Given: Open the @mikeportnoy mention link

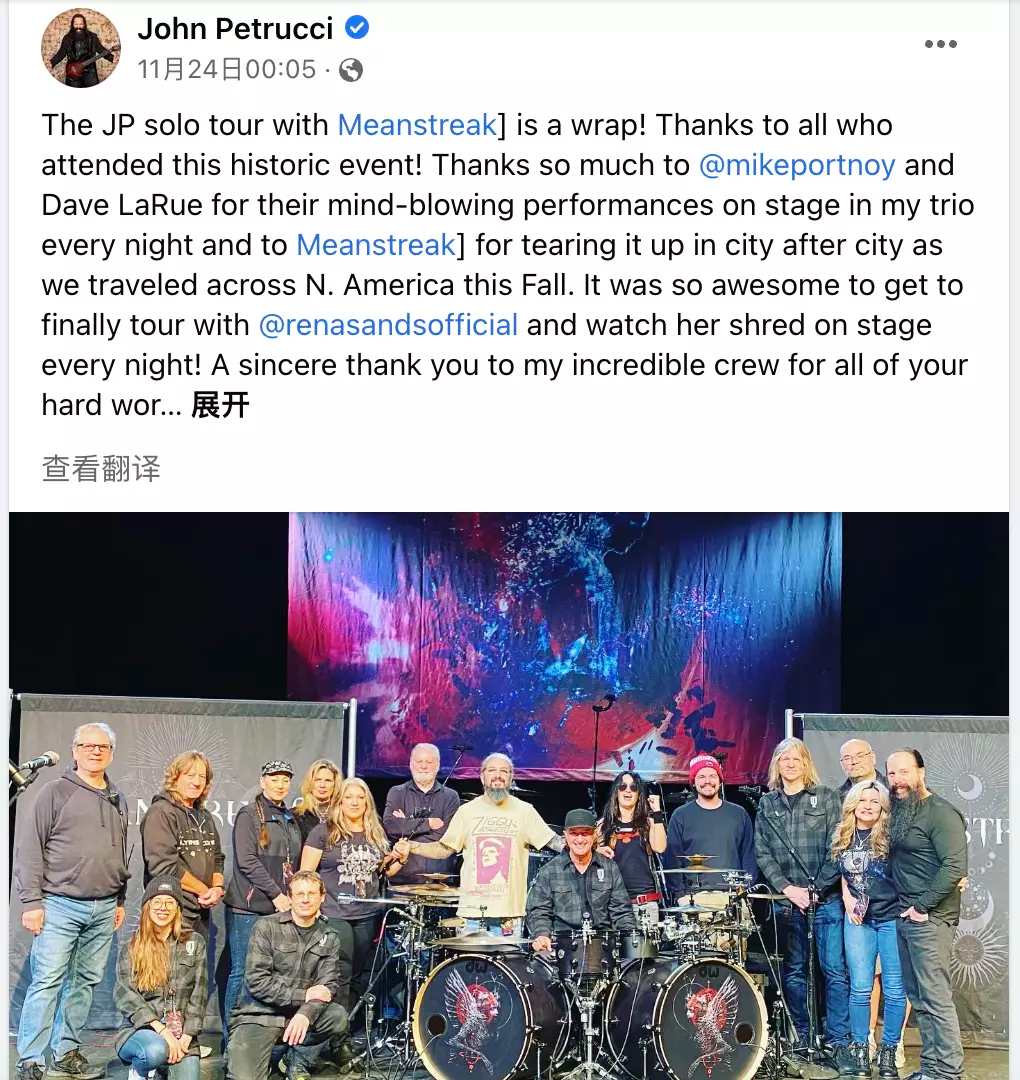Looking at the screenshot, I should [797, 165].
